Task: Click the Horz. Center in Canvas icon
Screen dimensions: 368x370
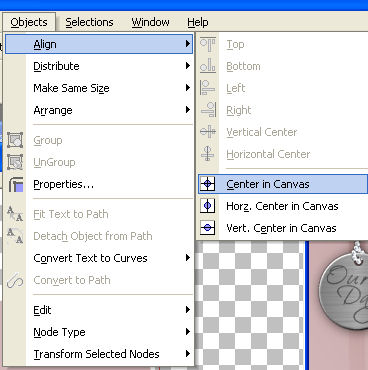Action: coord(208,206)
